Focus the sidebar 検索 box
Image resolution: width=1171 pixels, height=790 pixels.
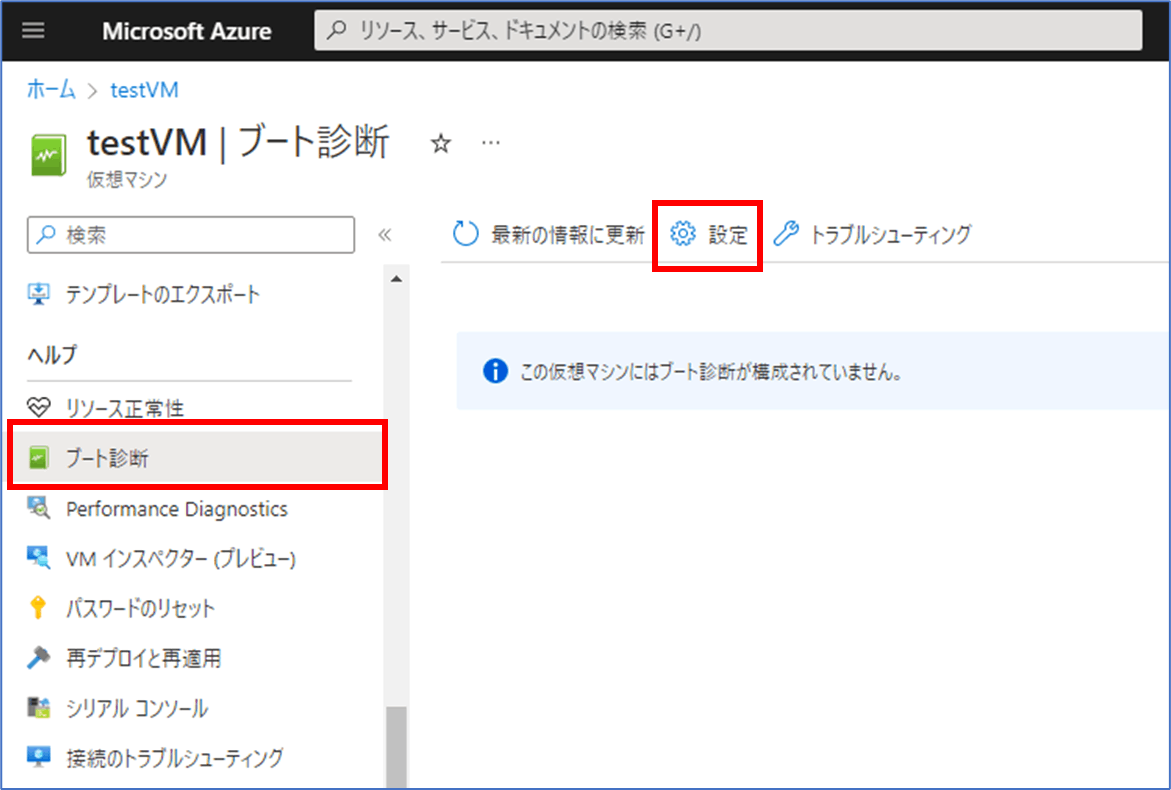191,235
